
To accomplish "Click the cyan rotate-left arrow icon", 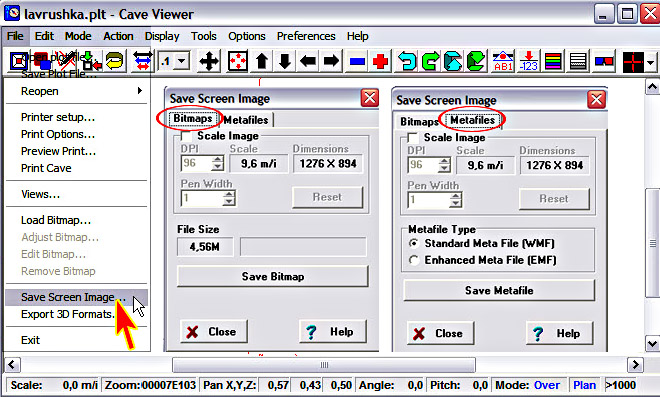I will [x=407, y=61].
